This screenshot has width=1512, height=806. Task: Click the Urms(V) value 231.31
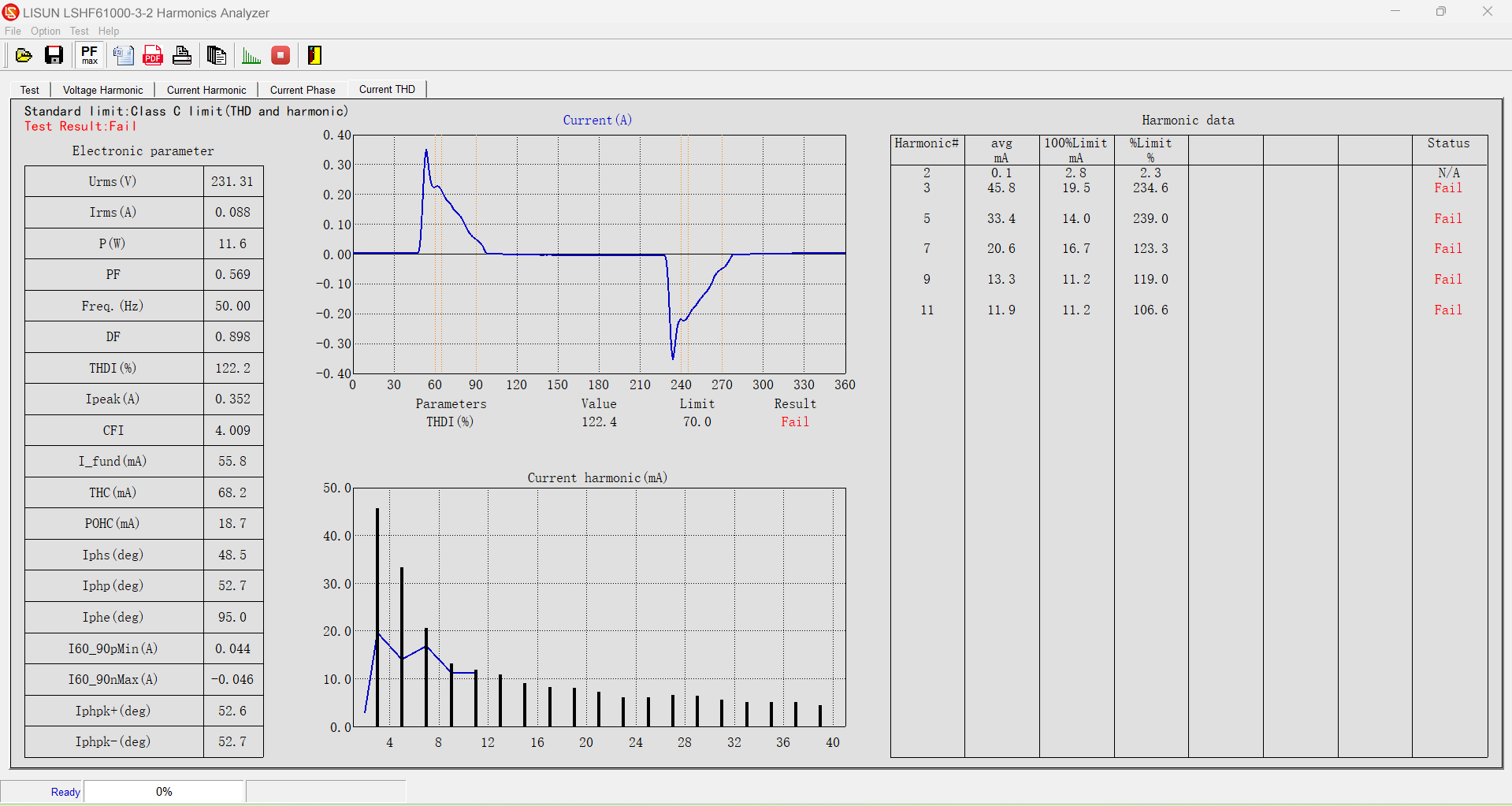point(232,181)
